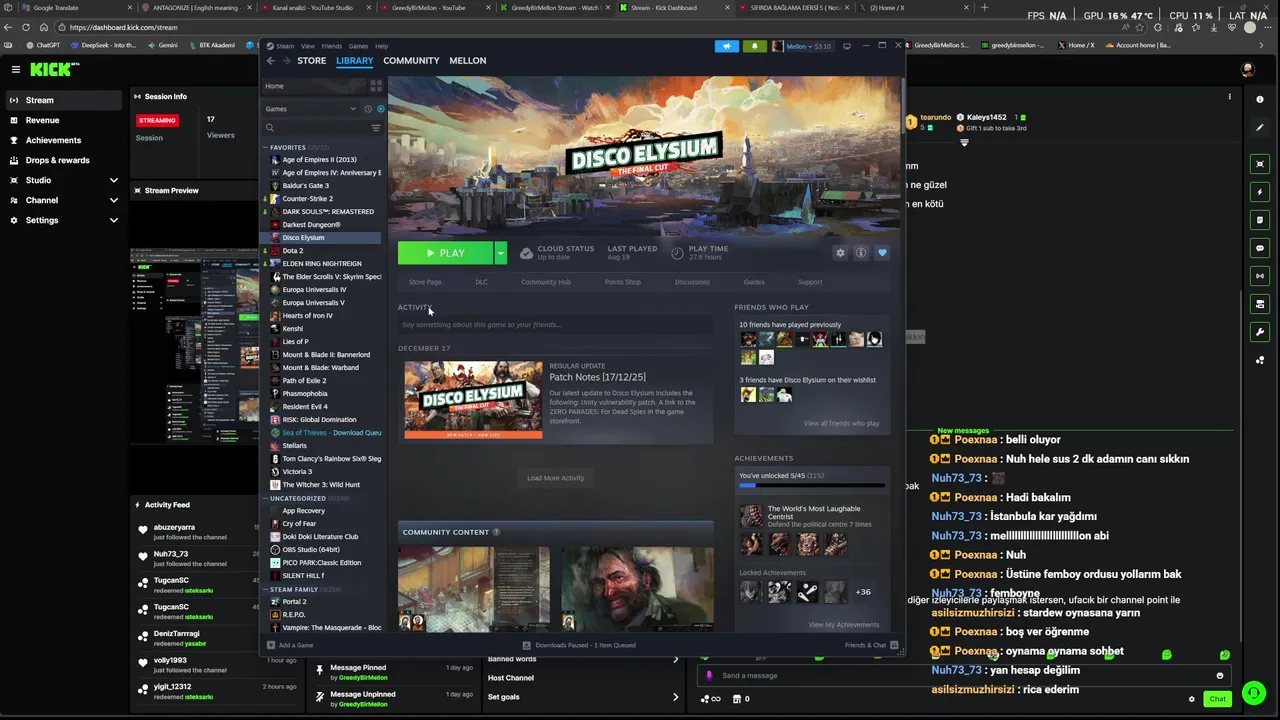Open the Discussions game tab
The height and width of the screenshot is (720, 1280).
coord(692,282)
